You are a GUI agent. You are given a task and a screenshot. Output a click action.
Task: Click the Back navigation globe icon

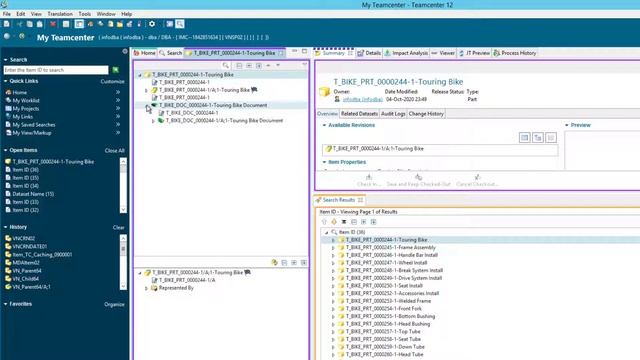(7, 37)
